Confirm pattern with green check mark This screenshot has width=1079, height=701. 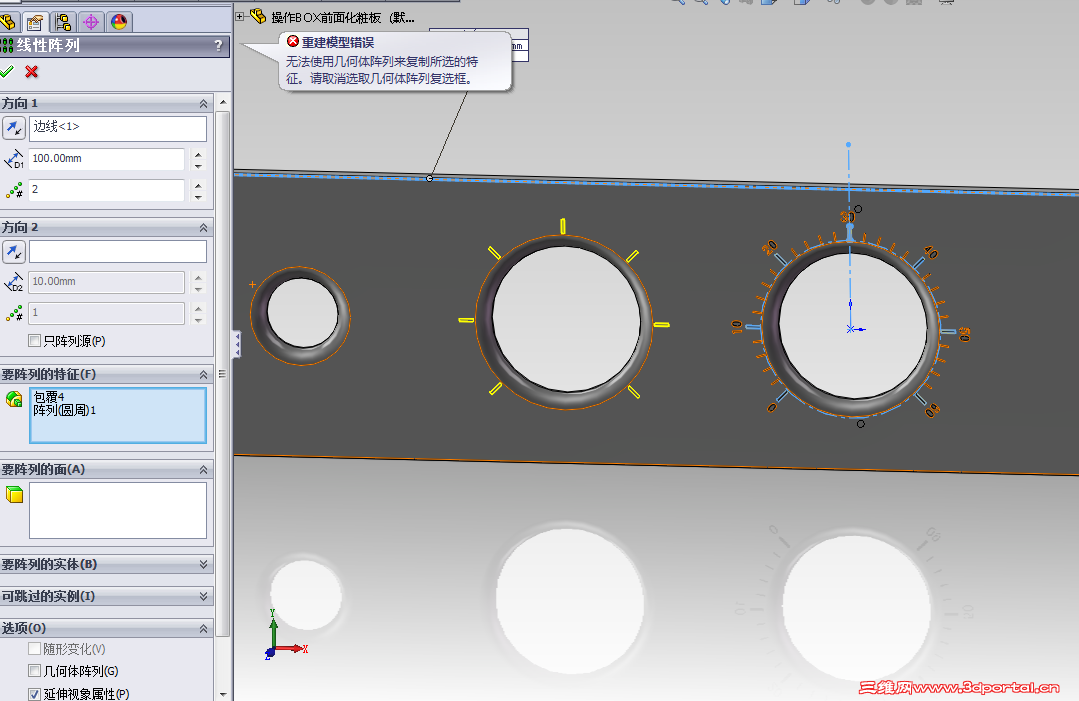(x=7, y=72)
